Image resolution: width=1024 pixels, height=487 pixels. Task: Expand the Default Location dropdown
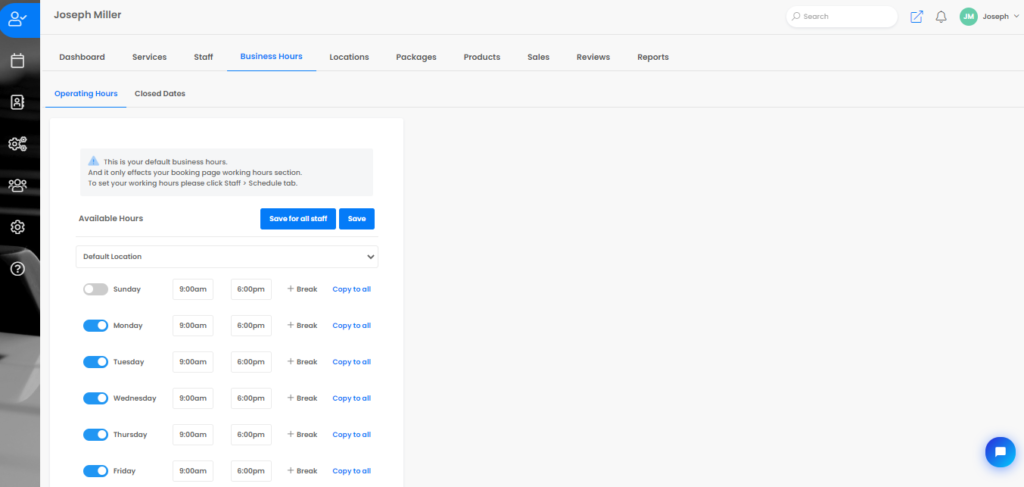pyautogui.click(x=227, y=257)
